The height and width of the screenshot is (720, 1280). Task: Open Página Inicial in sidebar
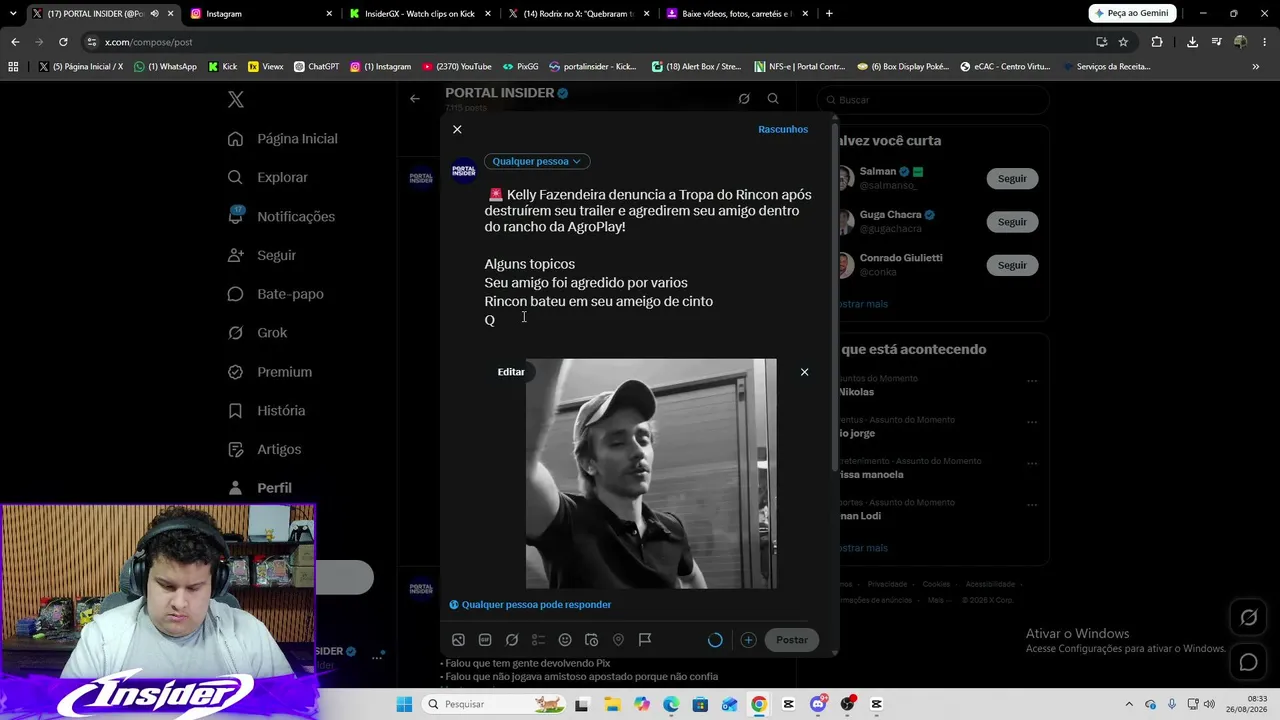(283, 139)
